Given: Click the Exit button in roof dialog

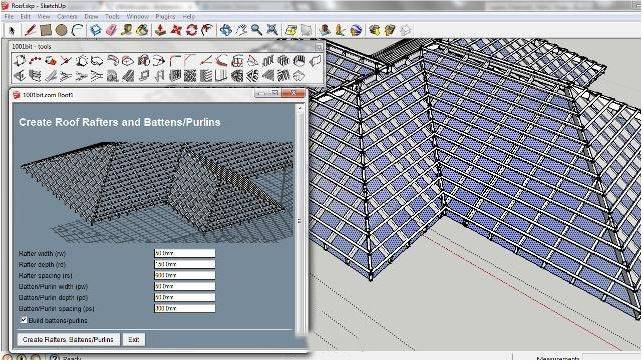Looking at the screenshot, I should 134,339.
